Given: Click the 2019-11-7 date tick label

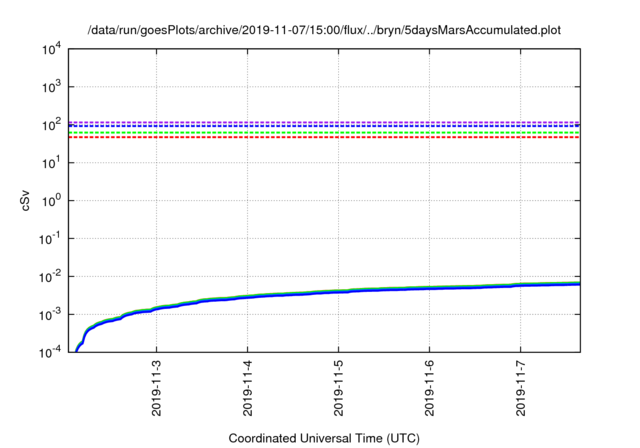Looking at the screenshot, I should [521, 388].
